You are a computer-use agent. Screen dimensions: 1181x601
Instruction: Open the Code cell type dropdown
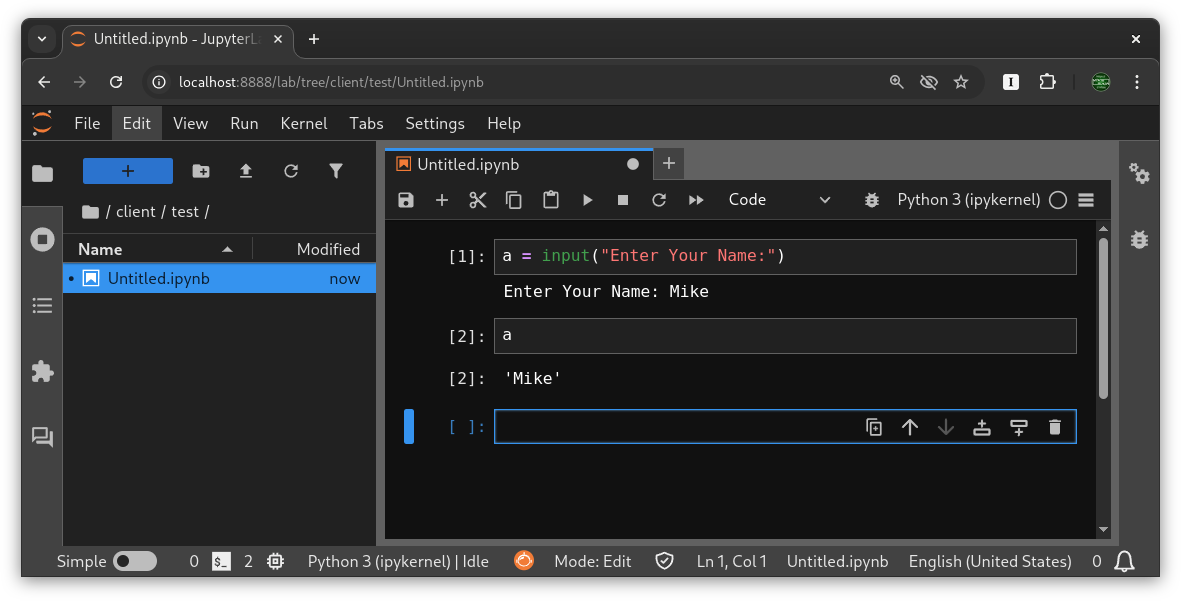(x=779, y=200)
